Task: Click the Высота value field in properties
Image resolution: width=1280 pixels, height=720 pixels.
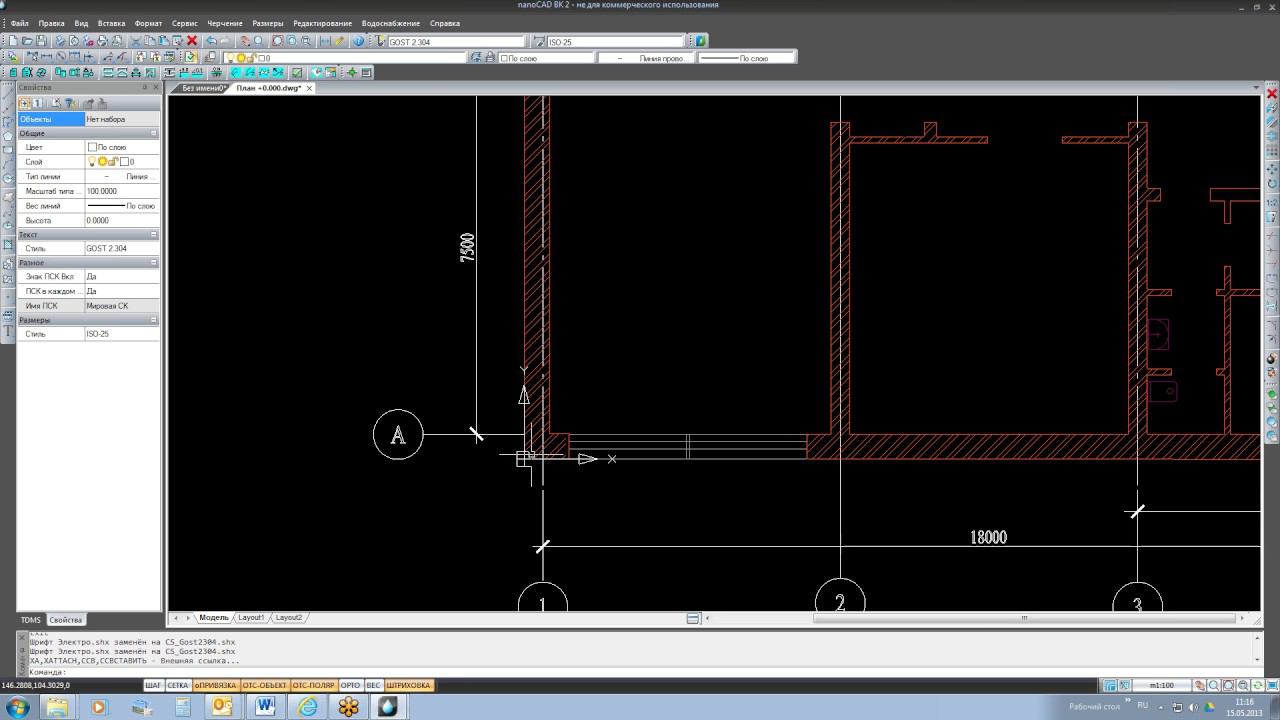Action: pyautogui.click(x=121, y=220)
